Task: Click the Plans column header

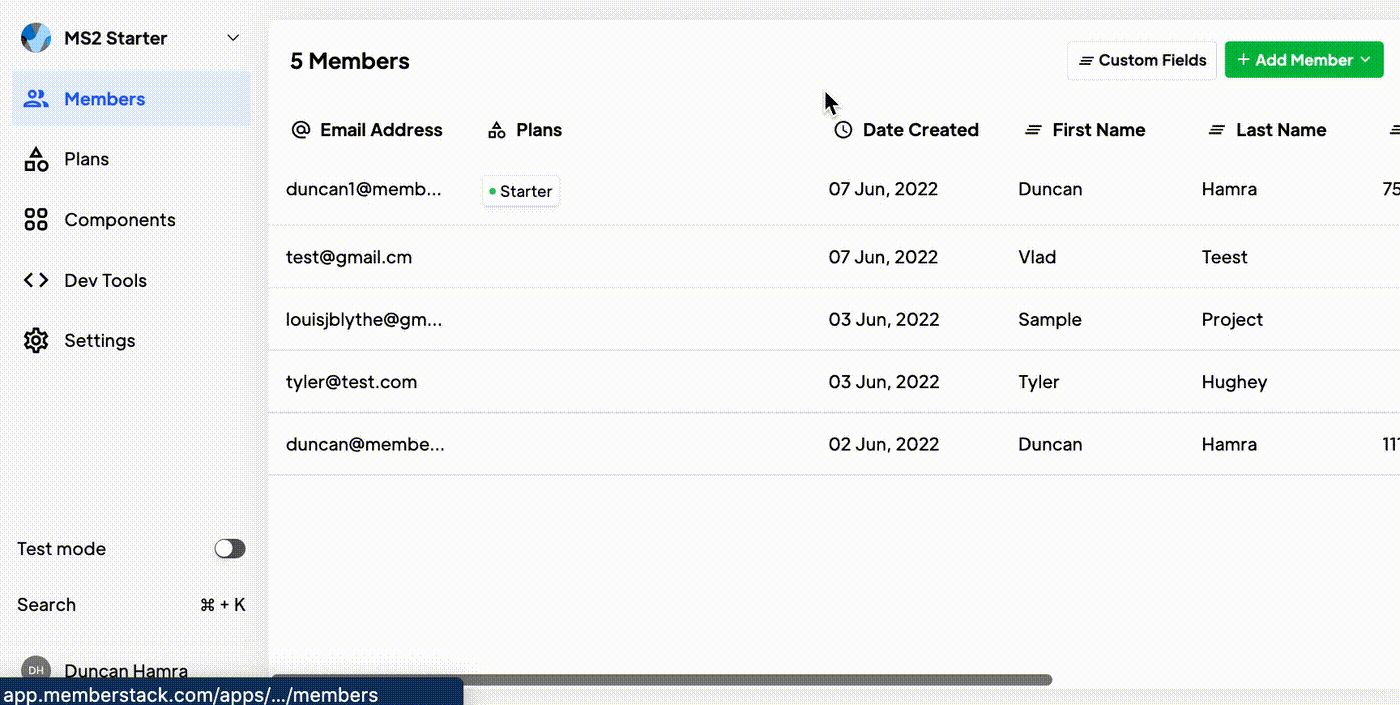Action: [x=525, y=130]
